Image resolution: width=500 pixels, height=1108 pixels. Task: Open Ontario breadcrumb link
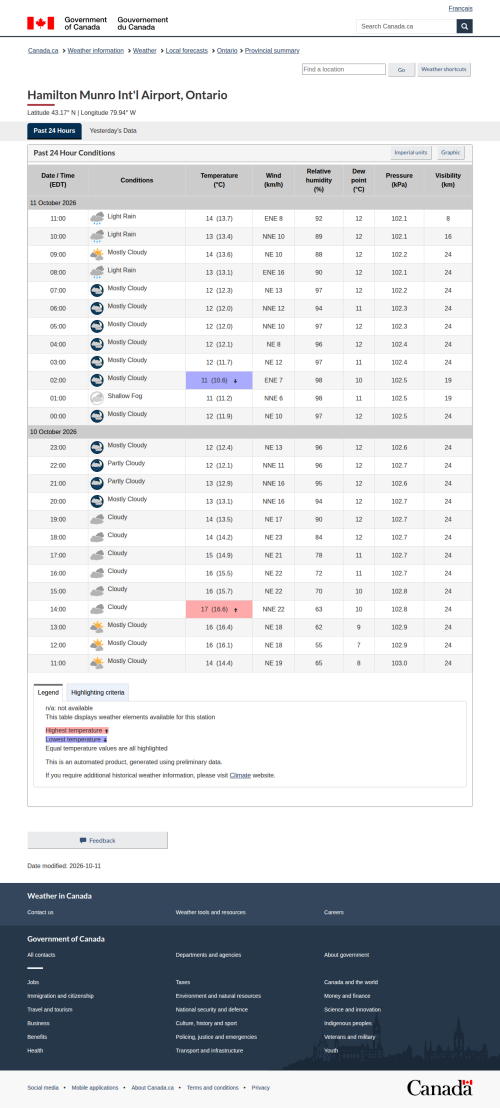pos(227,51)
